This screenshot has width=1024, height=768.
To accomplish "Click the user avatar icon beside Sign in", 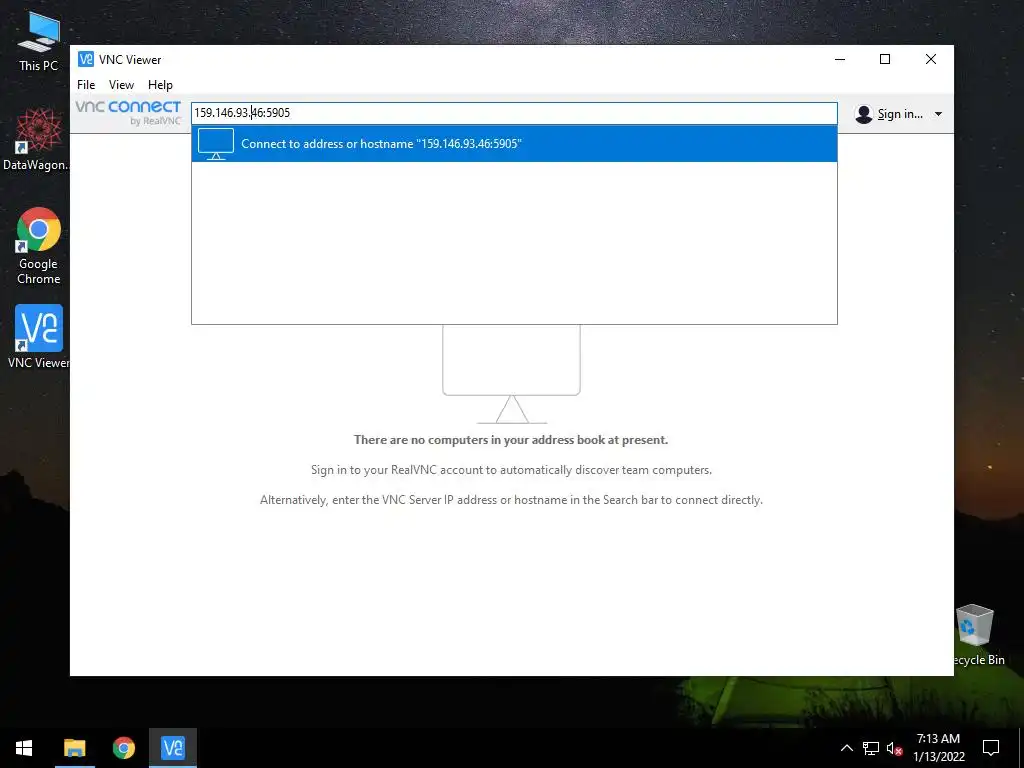I will [x=863, y=114].
